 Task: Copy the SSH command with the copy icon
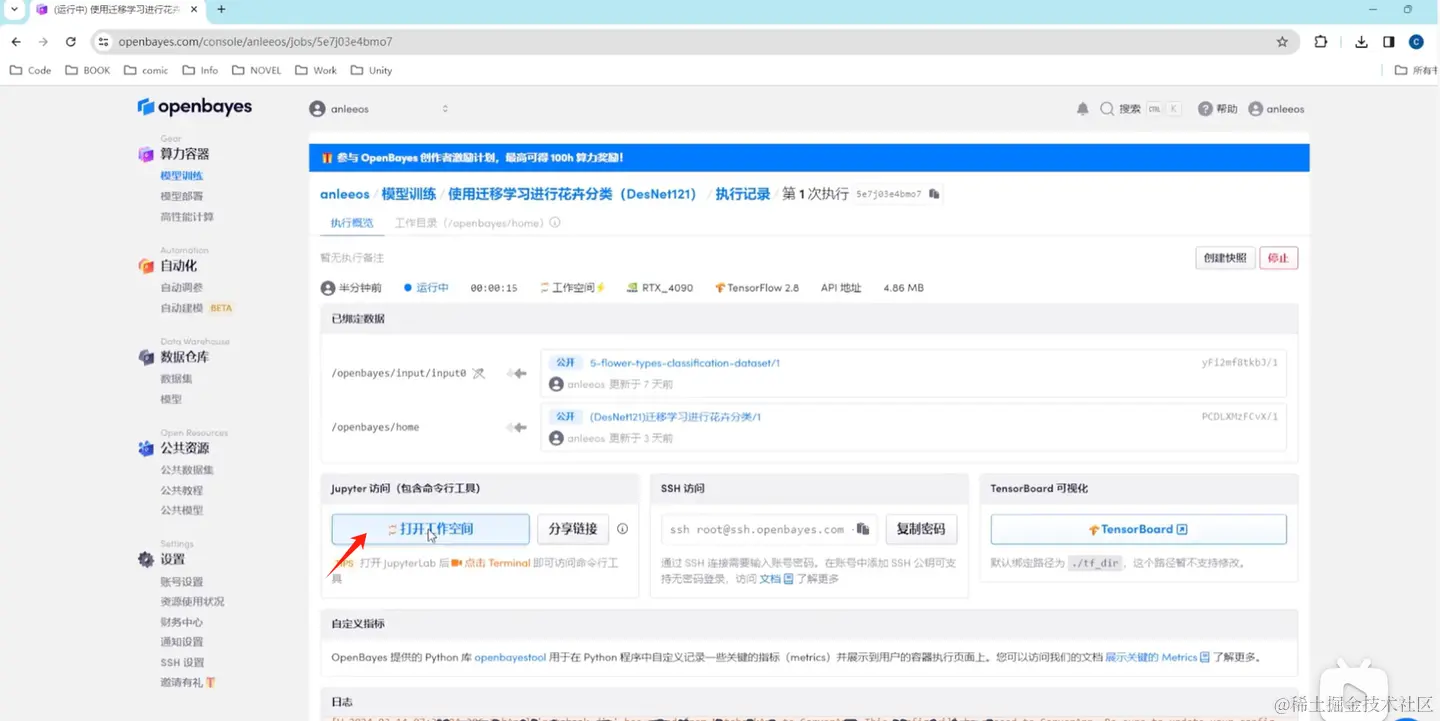pos(863,529)
